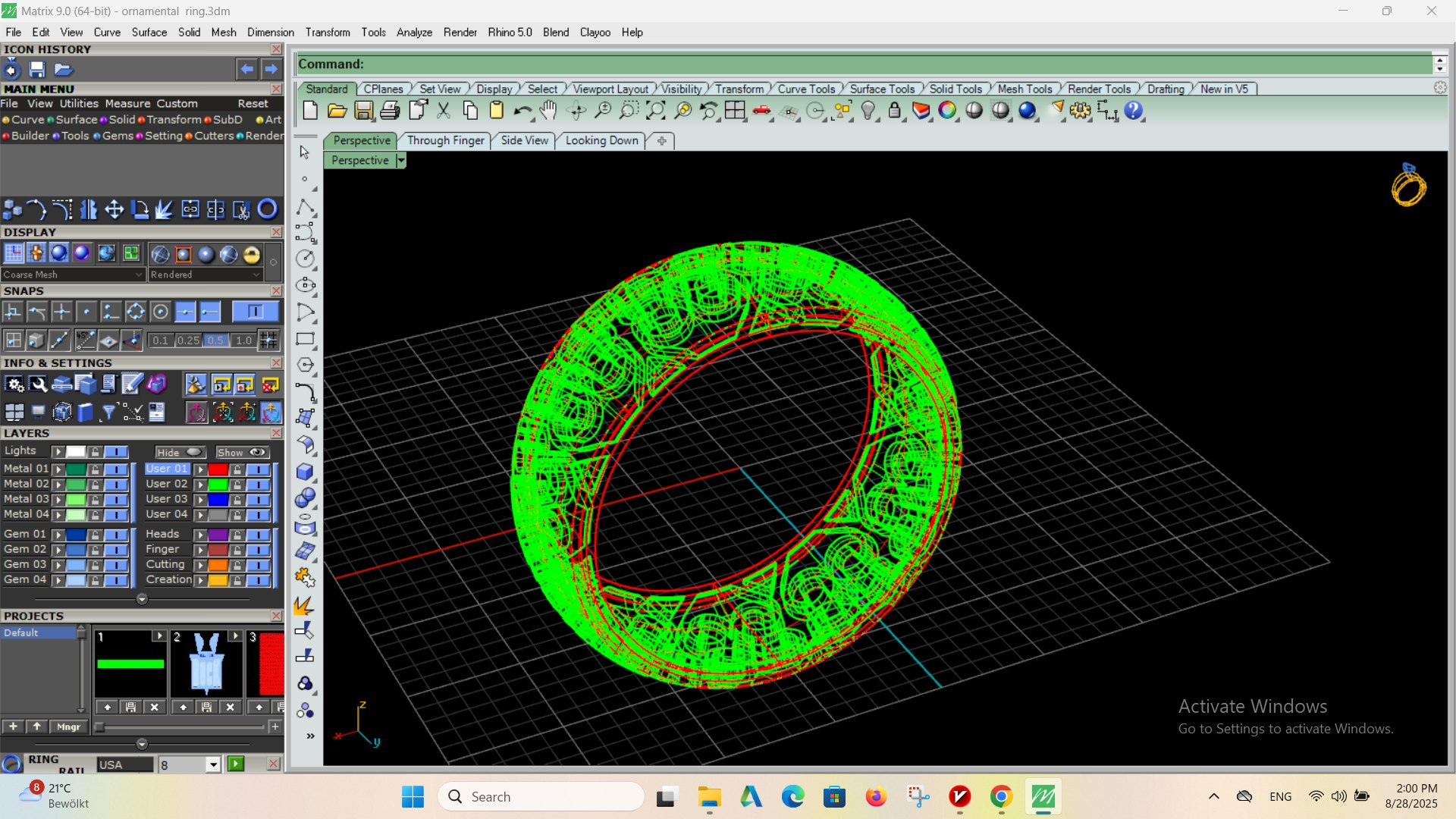
Task: Select project thumbnail 2 with blue model
Action: point(206,664)
